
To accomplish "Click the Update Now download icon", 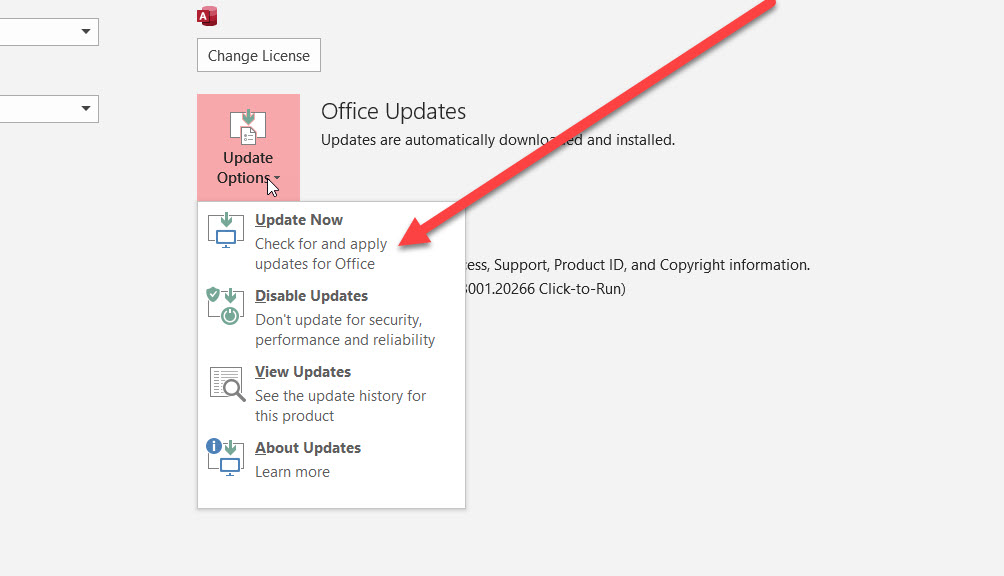I will [x=225, y=230].
